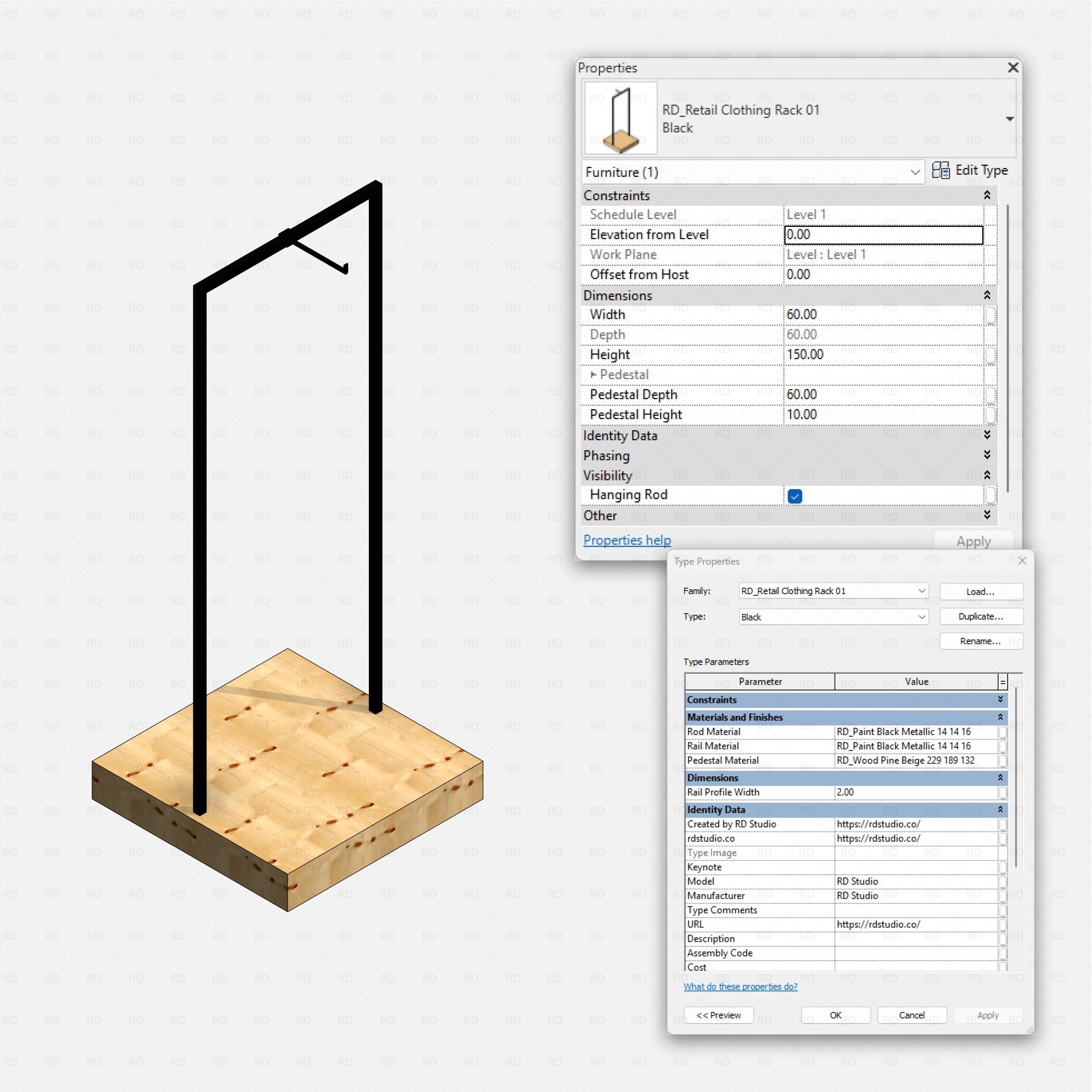Click the Height value 150.00
This screenshot has height=1092, width=1092.
(883, 355)
